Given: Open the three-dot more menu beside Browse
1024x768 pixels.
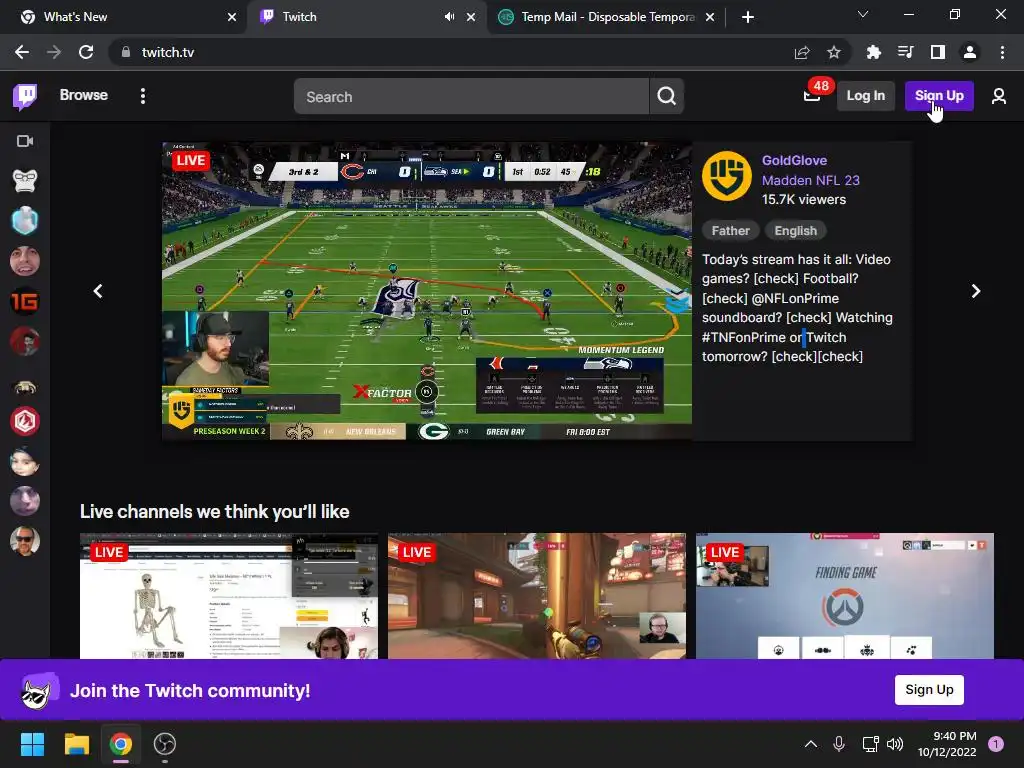Looking at the screenshot, I should coord(143,96).
